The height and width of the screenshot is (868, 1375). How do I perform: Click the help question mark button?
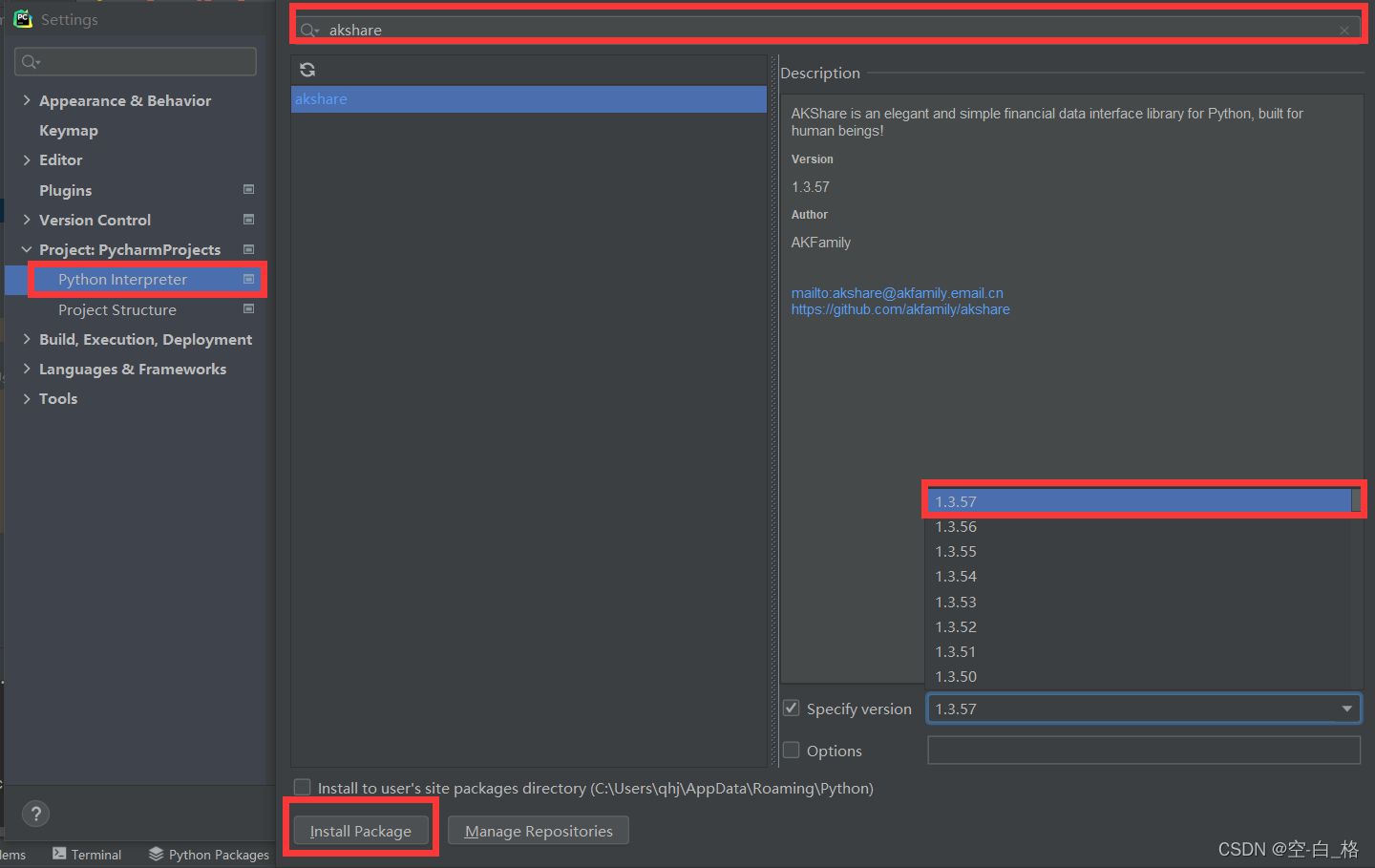[35, 814]
